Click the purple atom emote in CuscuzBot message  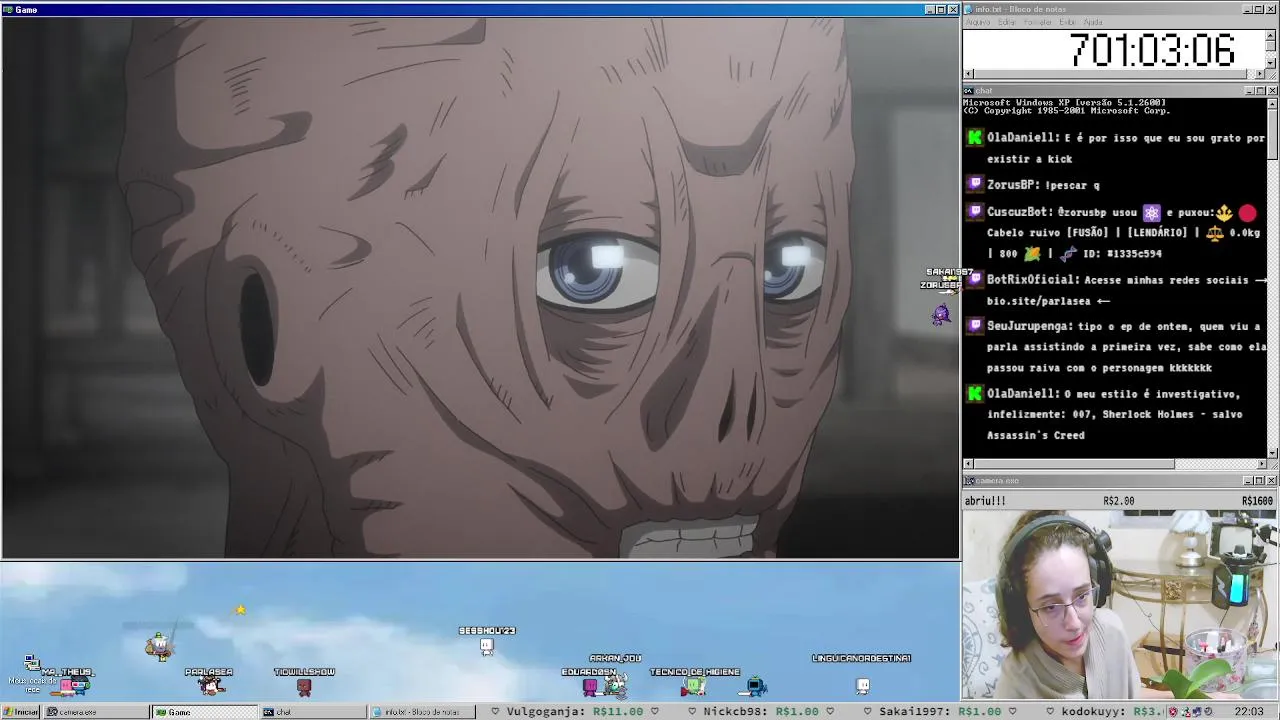tap(1152, 213)
